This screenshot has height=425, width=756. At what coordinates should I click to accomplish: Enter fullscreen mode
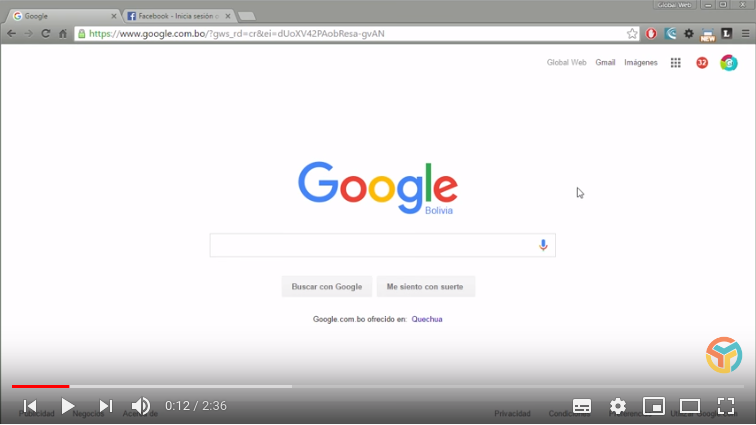726,406
